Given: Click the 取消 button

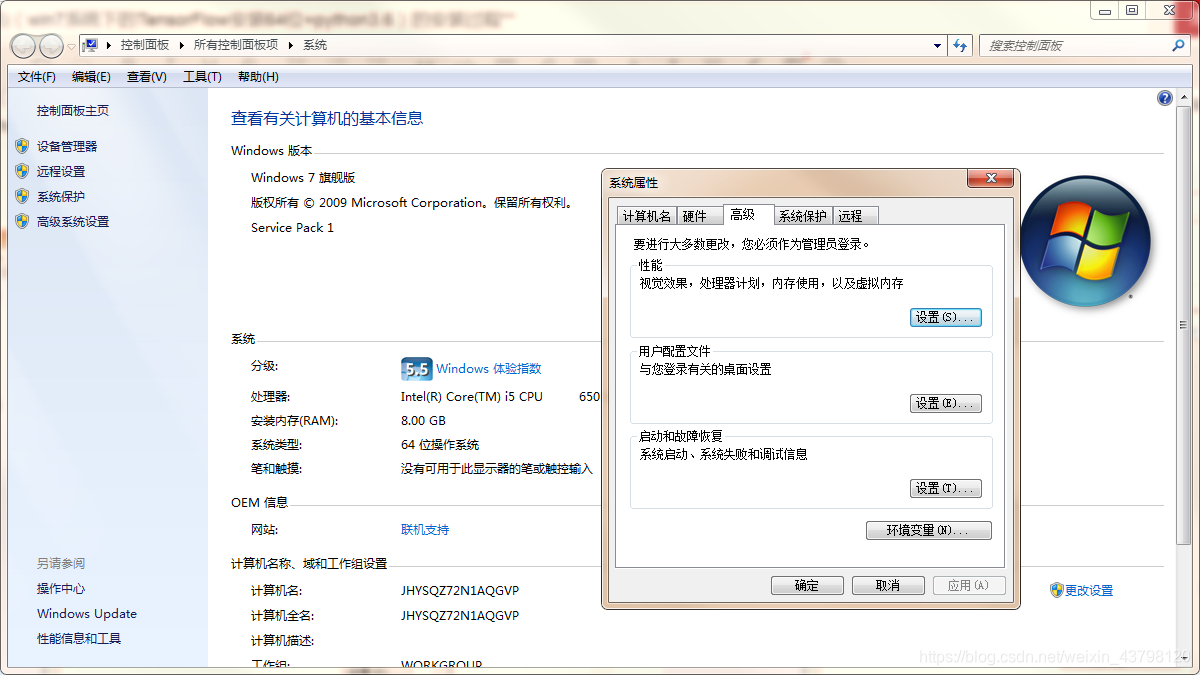Looking at the screenshot, I should (888, 585).
